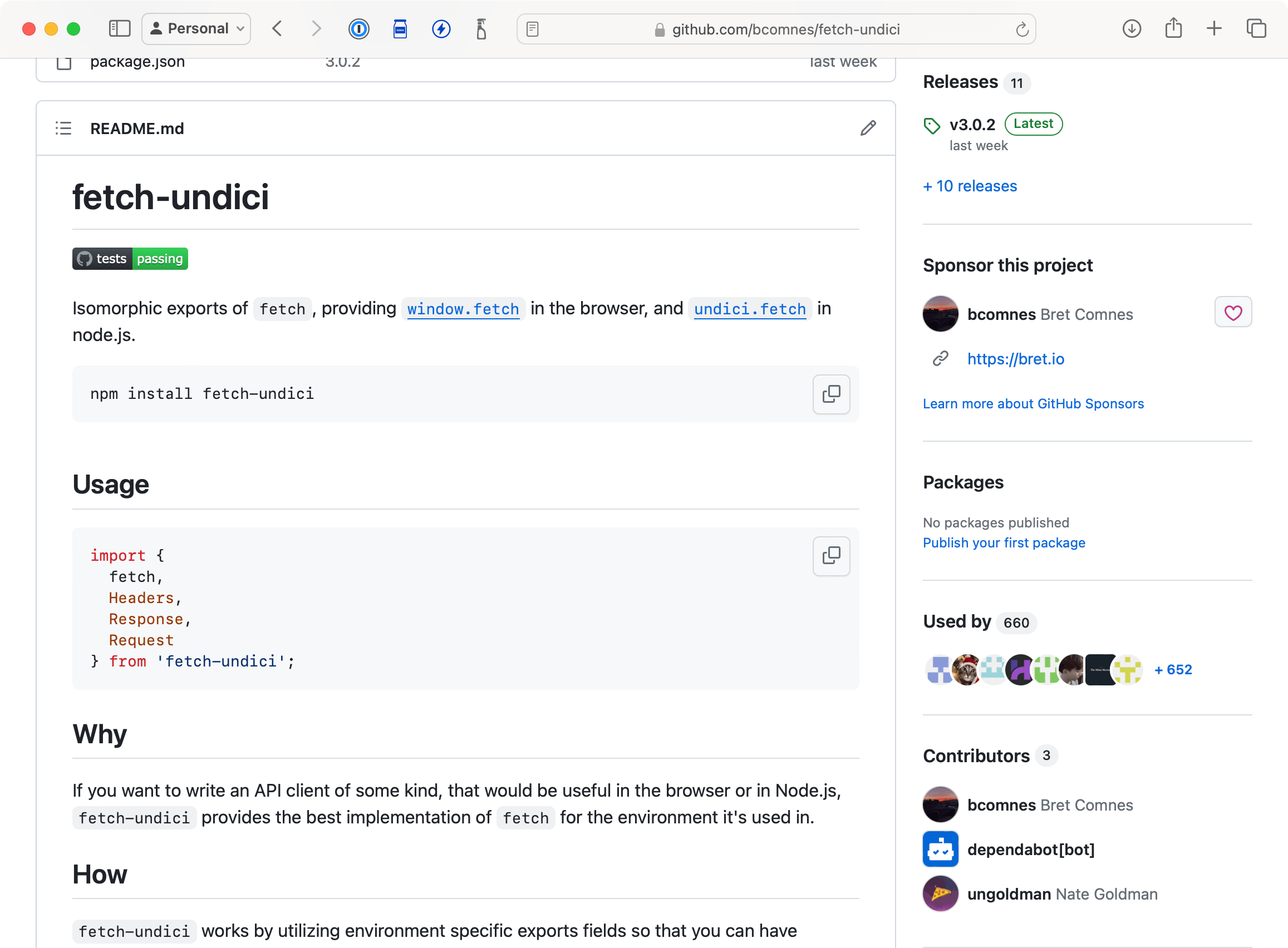Screen dimensions: 1288x948
Task: Open the Packages section heading
Action: [x=963, y=482]
